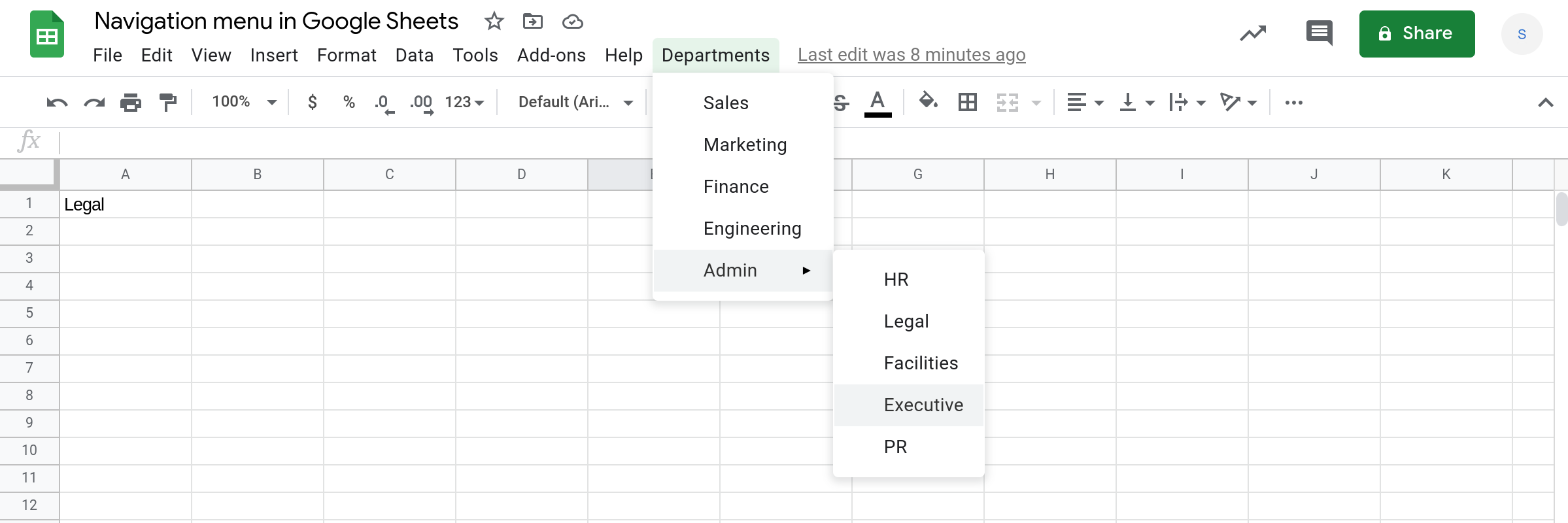This screenshot has height=523, width=1568.
Task: Click the merge cells icon
Action: (1007, 103)
